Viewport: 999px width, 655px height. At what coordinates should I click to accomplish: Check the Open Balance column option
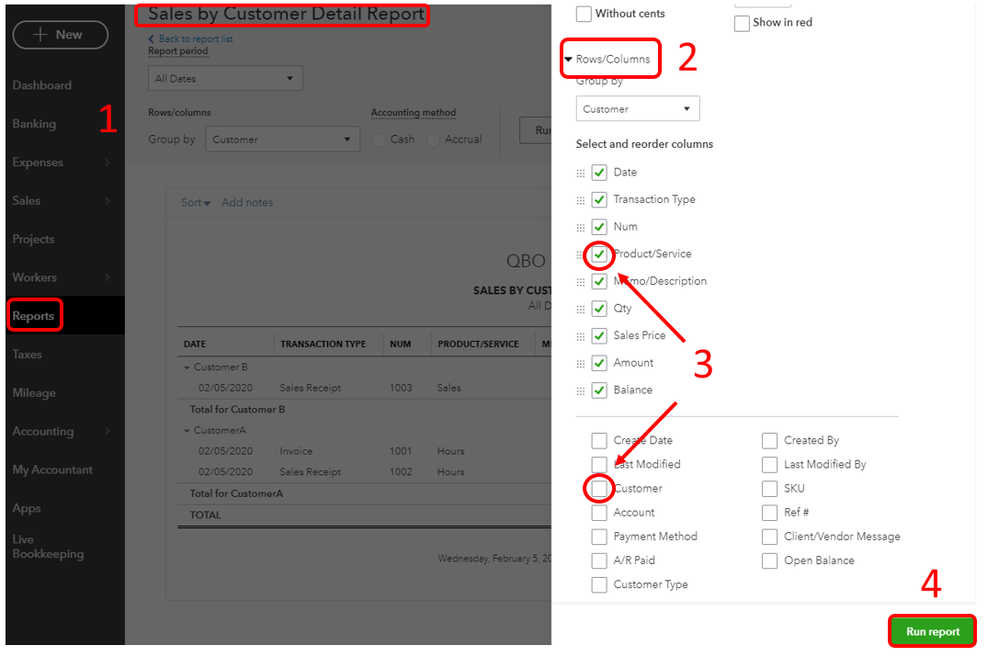click(x=770, y=561)
